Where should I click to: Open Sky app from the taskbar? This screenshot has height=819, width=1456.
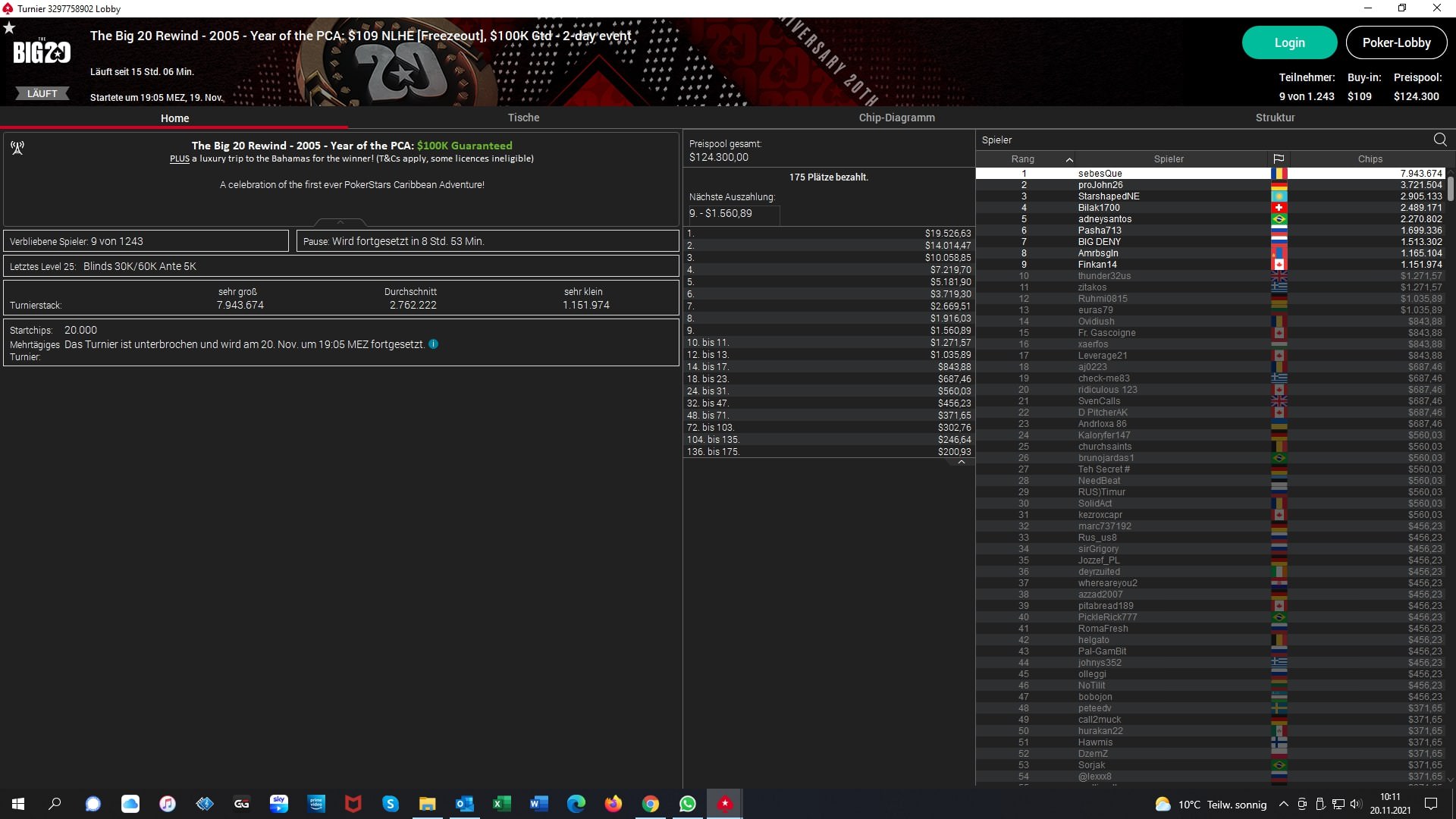coord(279,804)
